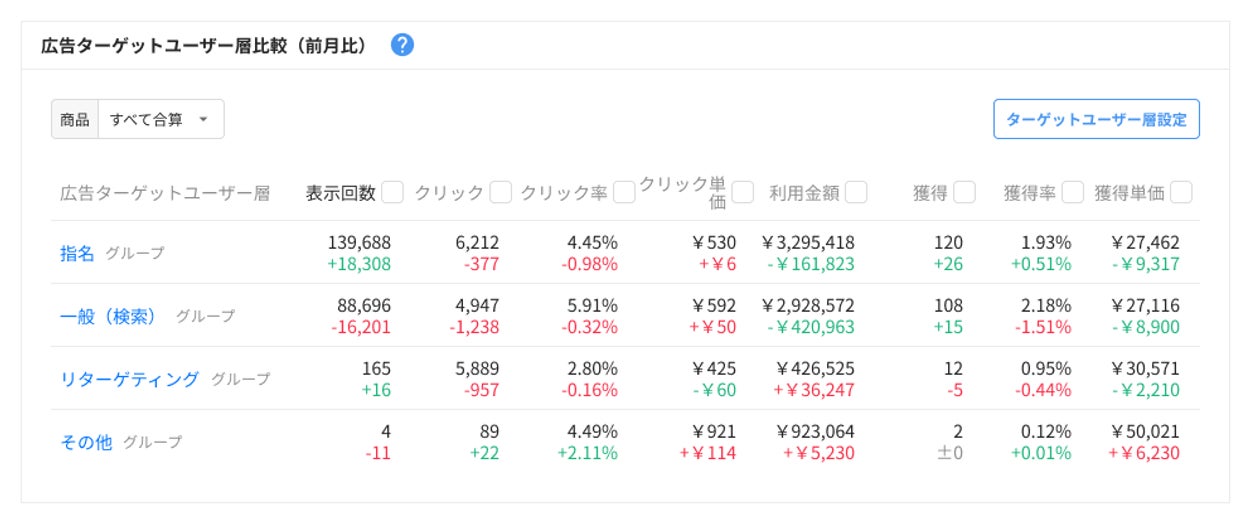This screenshot has width=1250, height=523.
Task: Open the その他 group link
Action: (x=86, y=442)
